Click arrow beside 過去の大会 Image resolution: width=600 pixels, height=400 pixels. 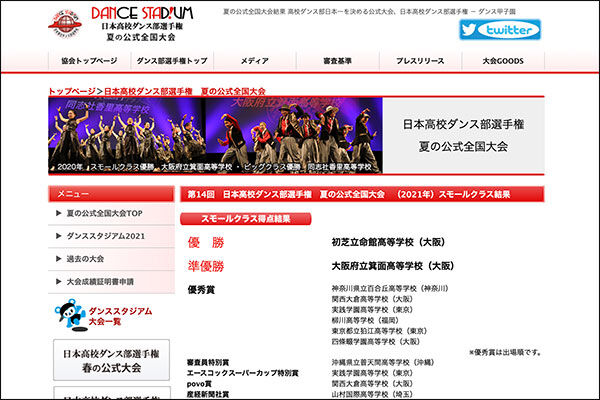coord(59,259)
